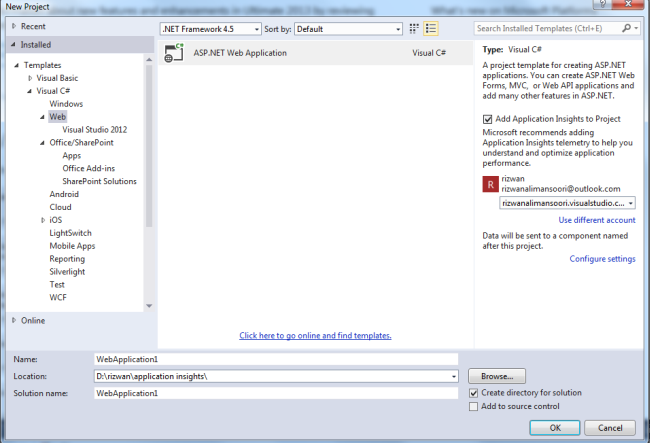
Task: Click the Cancel button
Action: point(610,428)
